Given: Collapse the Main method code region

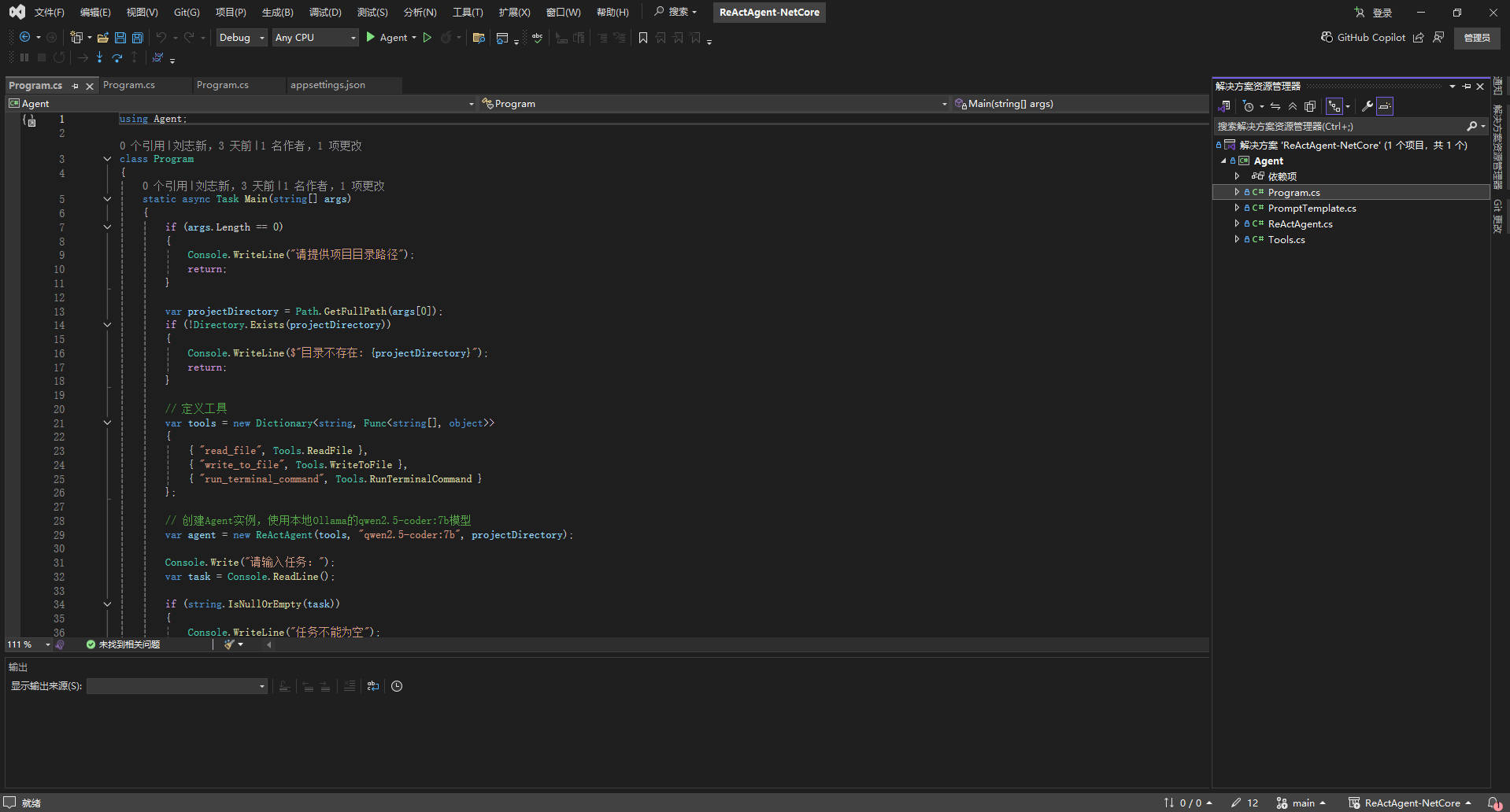Looking at the screenshot, I should [x=107, y=198].
